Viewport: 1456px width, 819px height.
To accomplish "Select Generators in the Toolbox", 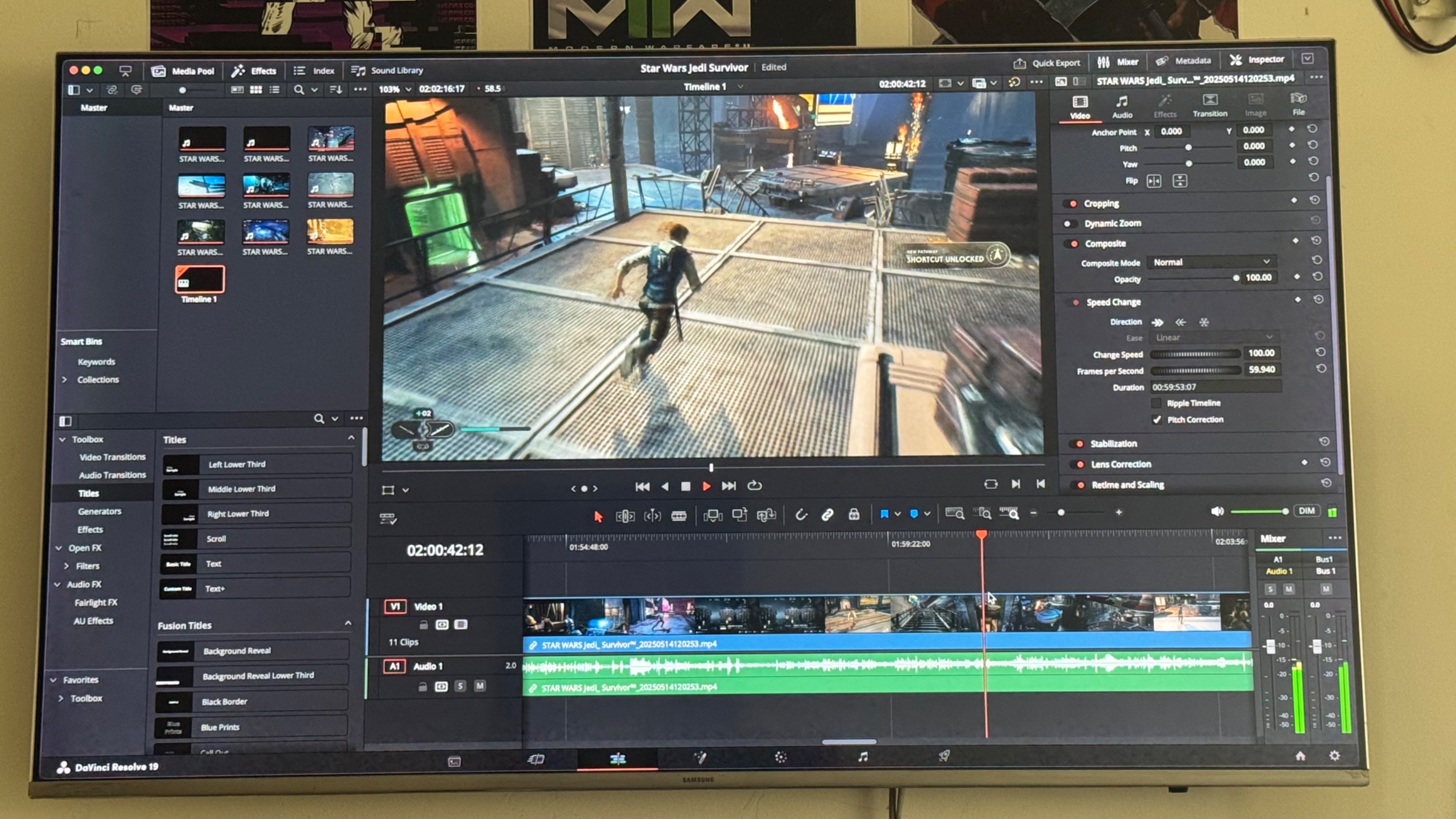I will [x=100, y=511].
